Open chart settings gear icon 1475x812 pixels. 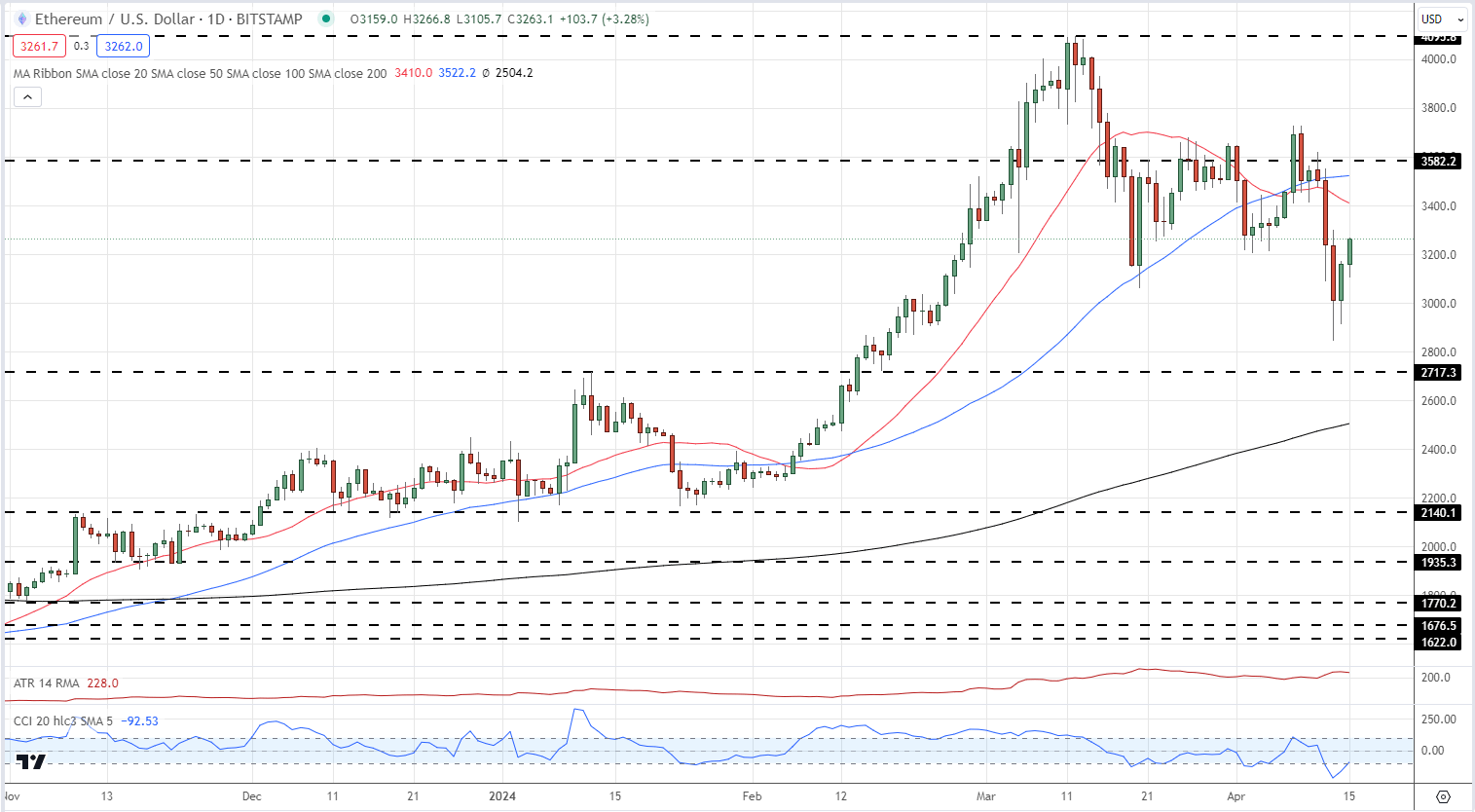tap(1443, 796)
